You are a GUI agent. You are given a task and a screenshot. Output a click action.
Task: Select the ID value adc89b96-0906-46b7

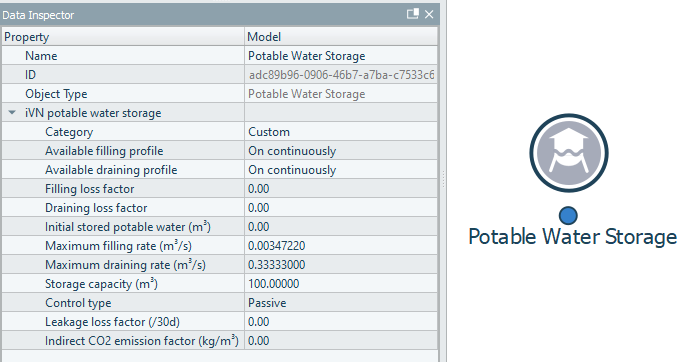pyautogui.click(x=341, y=75)
